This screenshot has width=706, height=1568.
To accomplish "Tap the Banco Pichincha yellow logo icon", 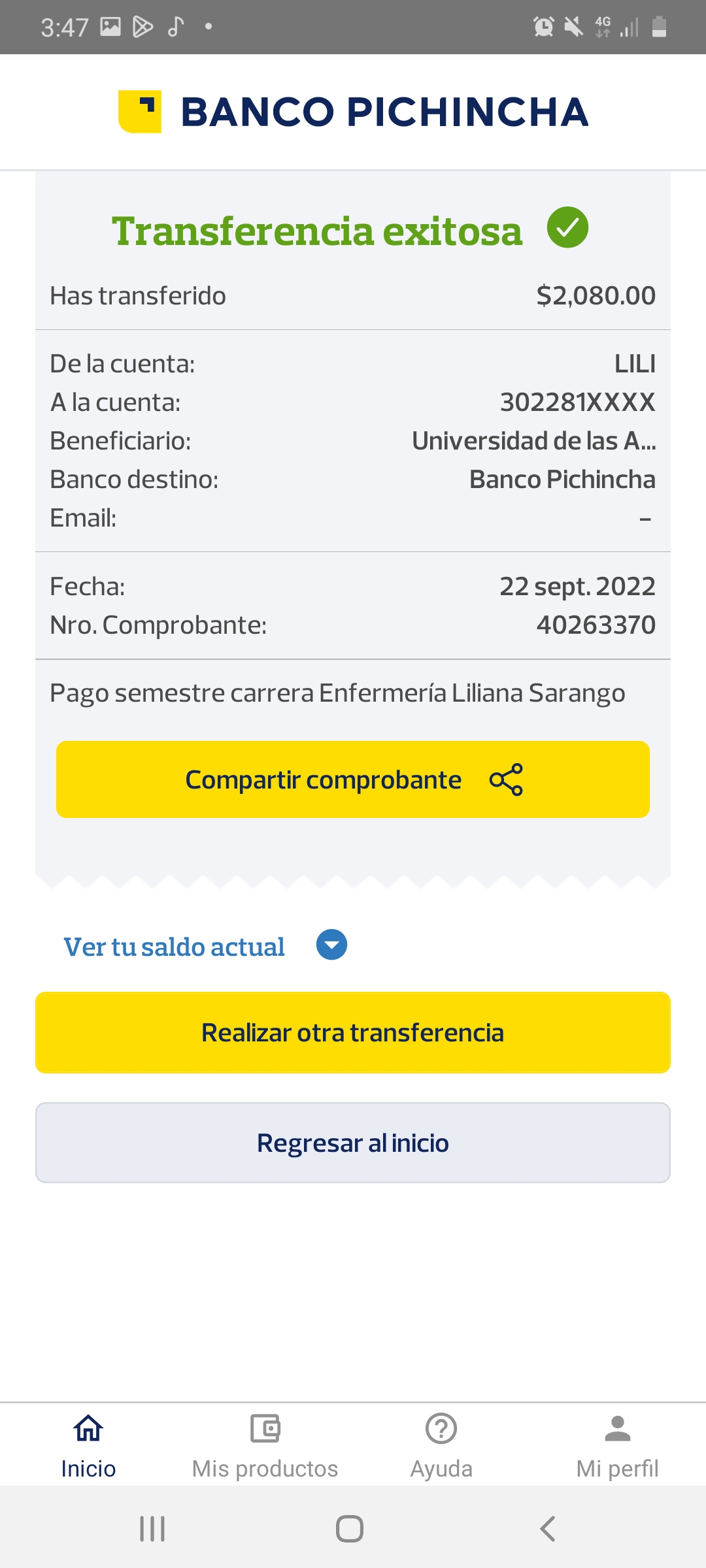I will (140, 111).
